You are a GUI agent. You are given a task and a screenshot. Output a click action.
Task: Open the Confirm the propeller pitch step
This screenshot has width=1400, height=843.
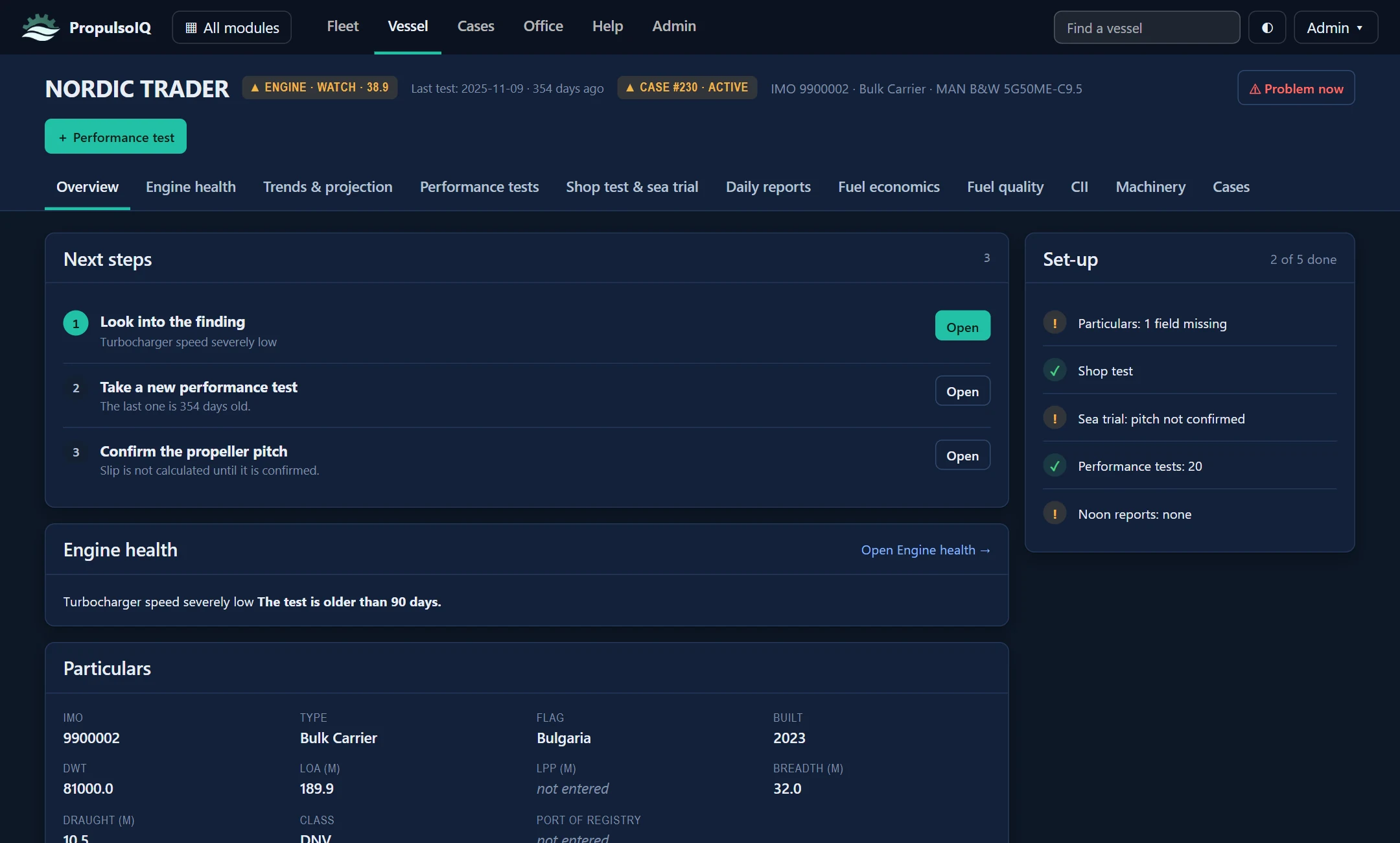click(x=962, y=455)
